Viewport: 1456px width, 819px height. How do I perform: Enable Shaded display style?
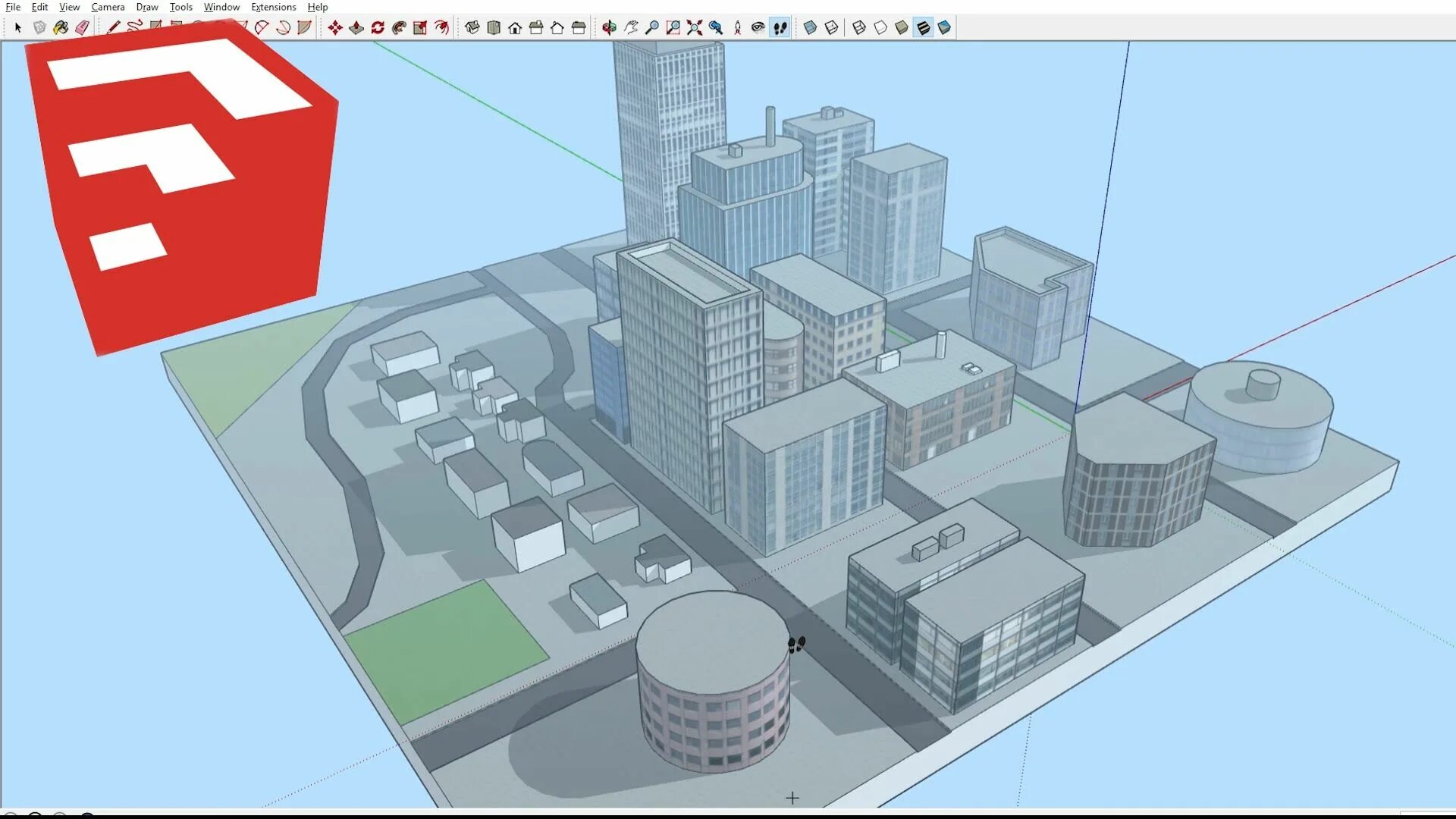[902, 28]
